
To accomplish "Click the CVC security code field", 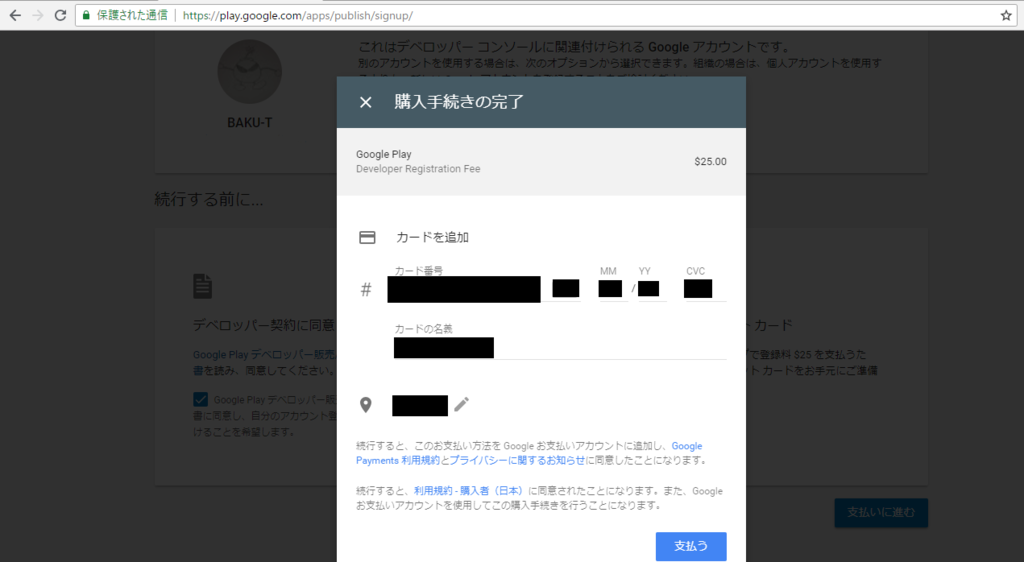I will click(705, 290).
